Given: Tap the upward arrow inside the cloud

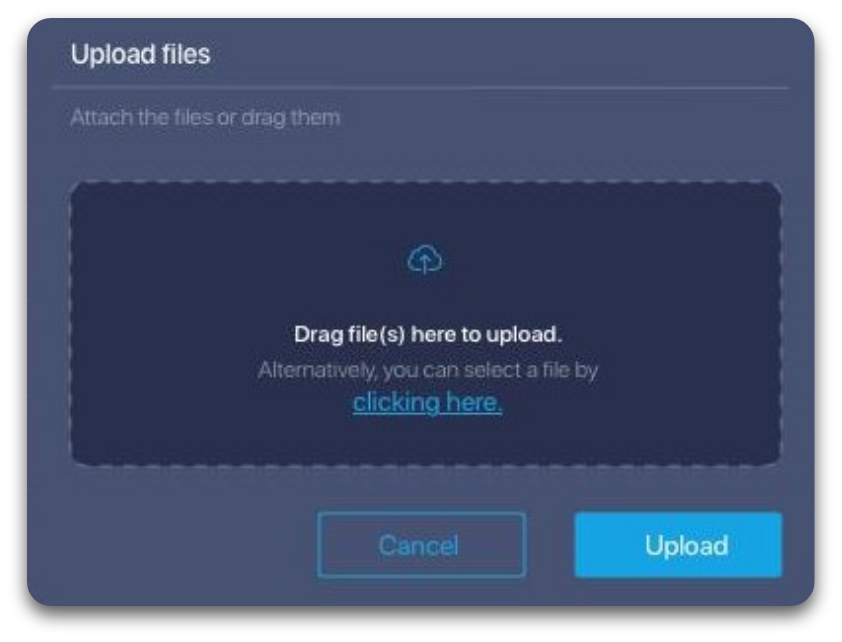Looking at the screenshot, I should 425,263.
